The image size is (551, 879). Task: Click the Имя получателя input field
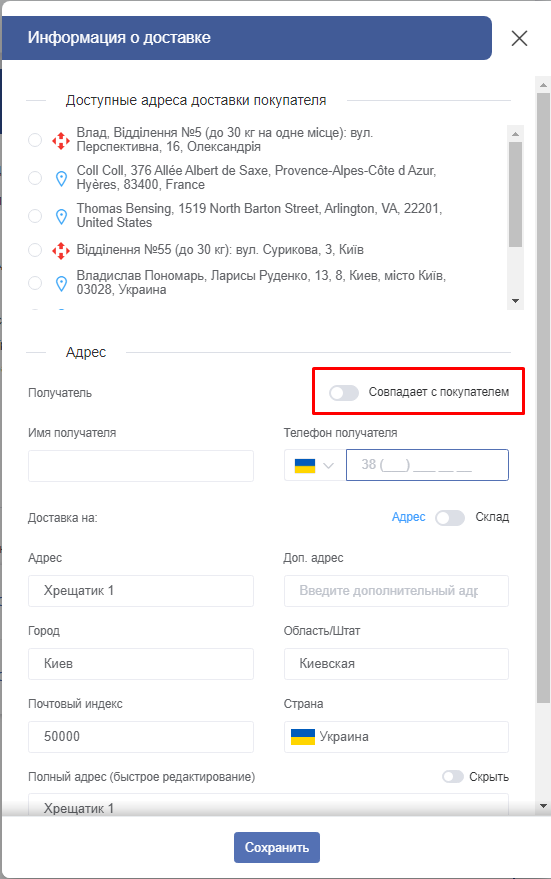pos(141,466)
